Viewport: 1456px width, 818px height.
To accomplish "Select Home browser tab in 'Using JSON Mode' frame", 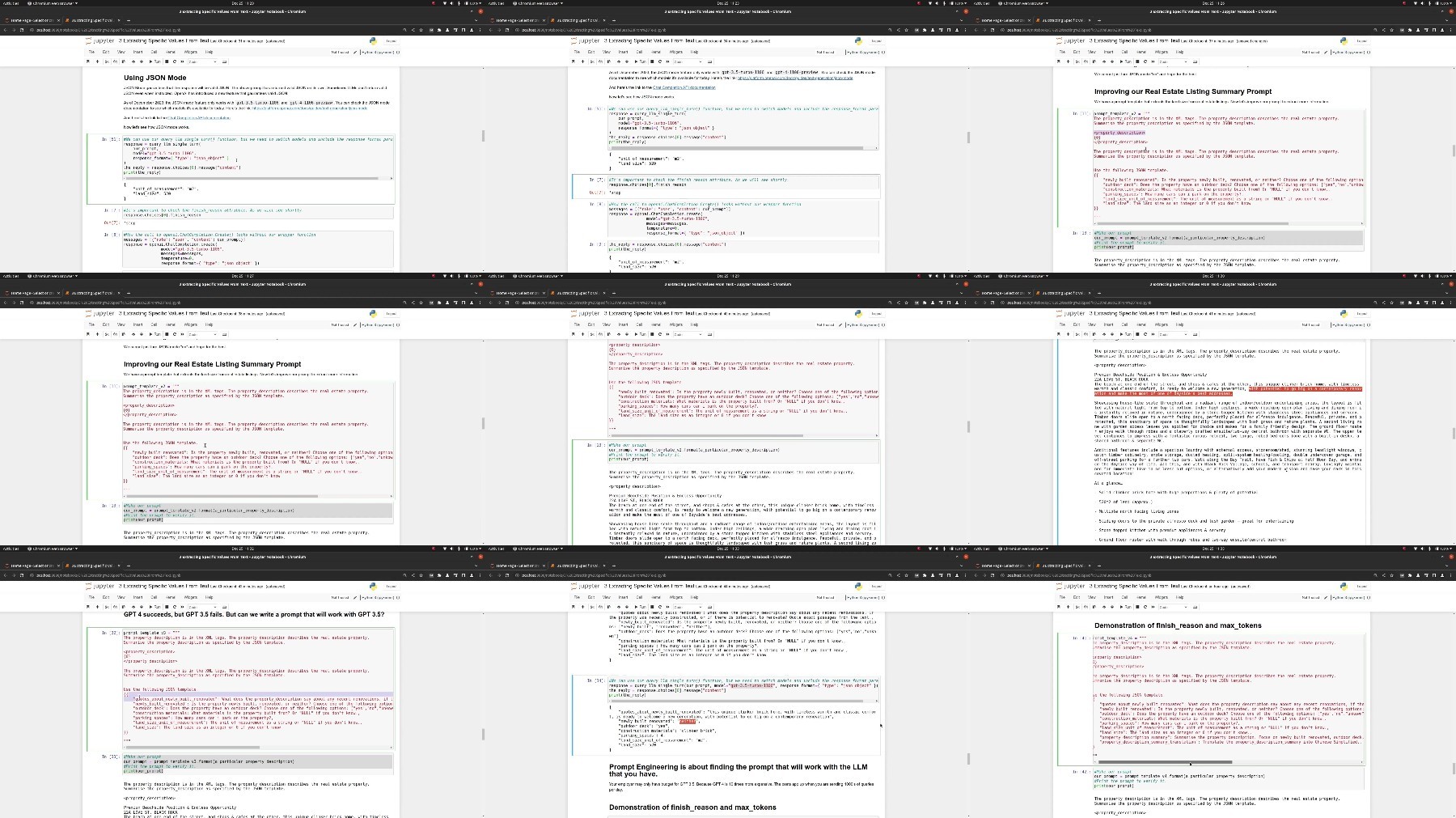I will (31, 20).
